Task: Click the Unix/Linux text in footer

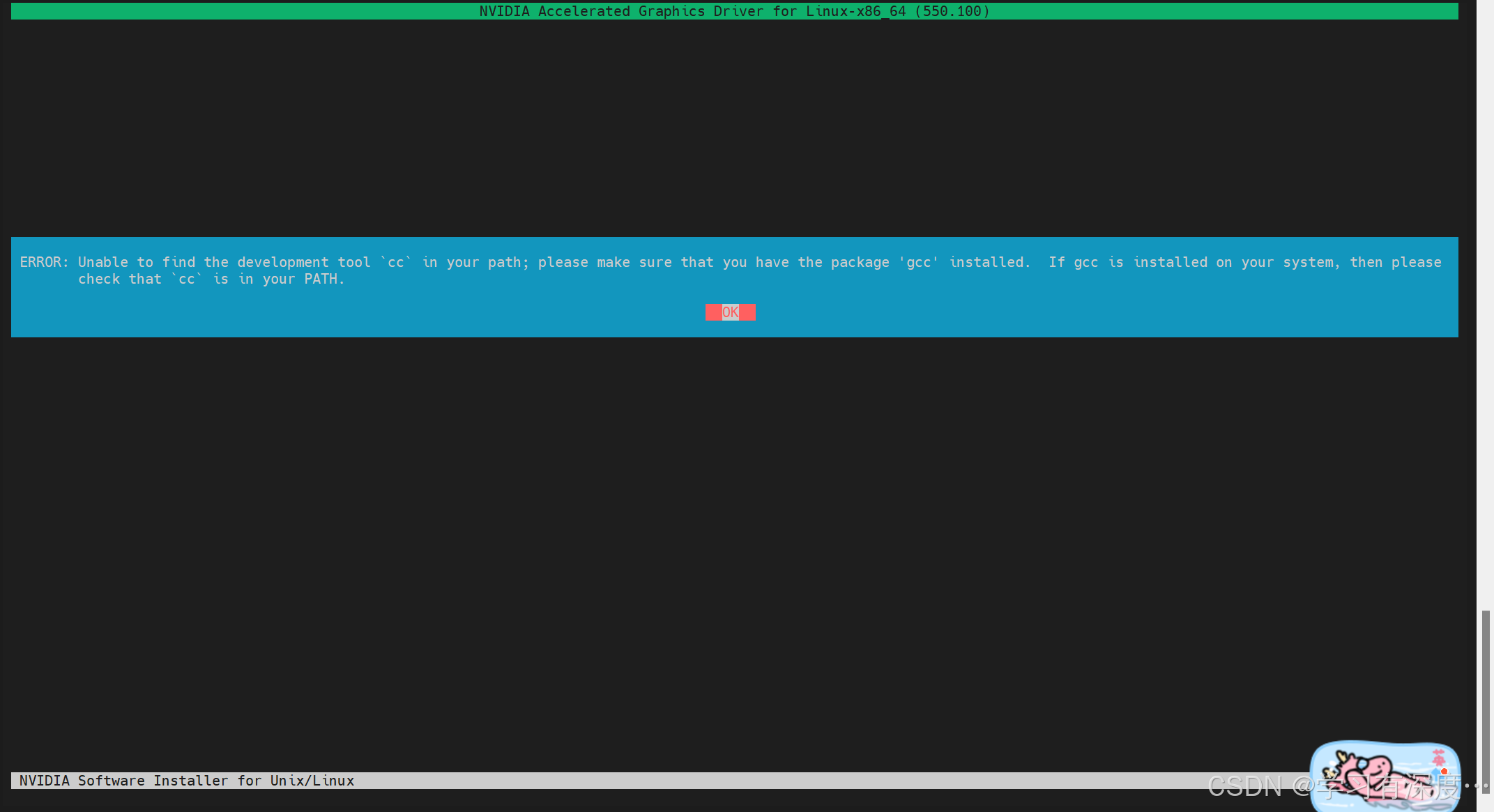Action: [312, 781]
